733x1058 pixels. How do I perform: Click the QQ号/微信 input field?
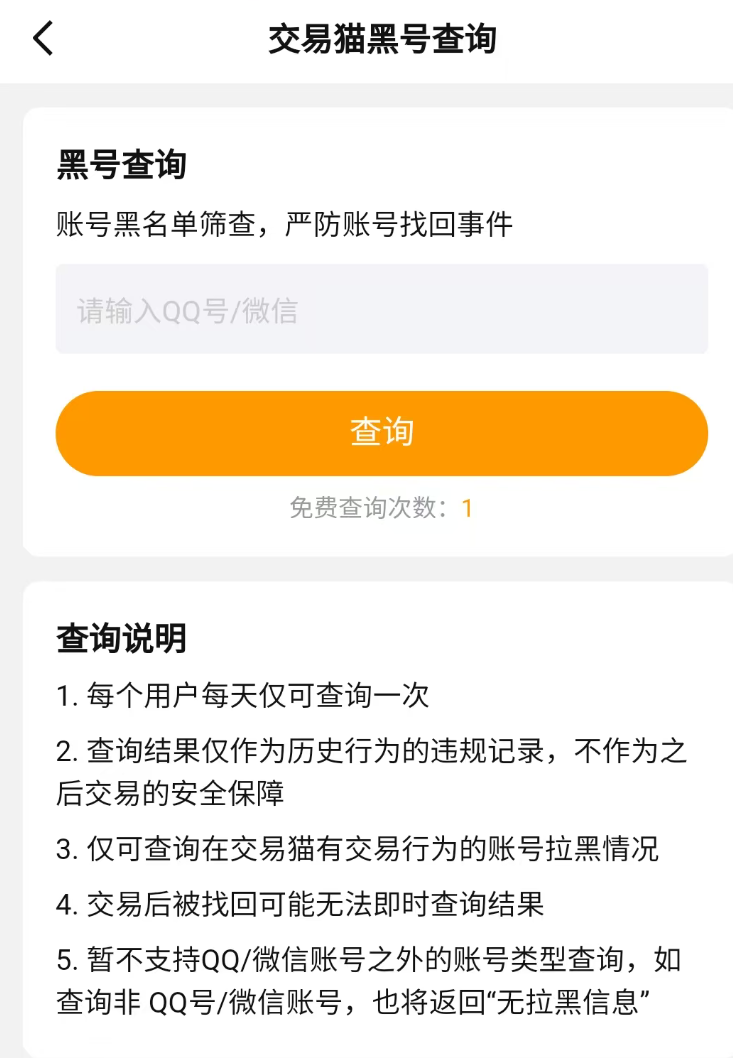click(x=381, y=309)
